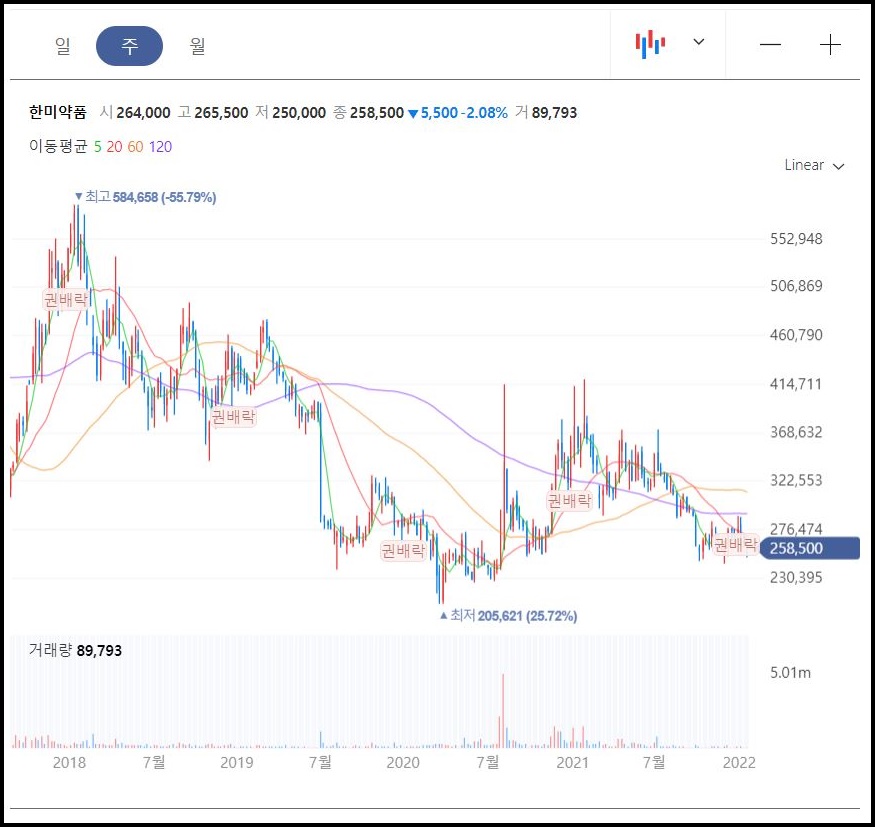Select the weekly 주 chart tab
The width and height of the screenshot is (875, 827).
[129, 46]
